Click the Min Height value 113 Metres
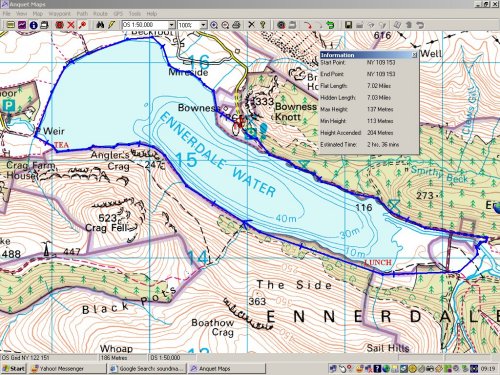 [380, 121]
